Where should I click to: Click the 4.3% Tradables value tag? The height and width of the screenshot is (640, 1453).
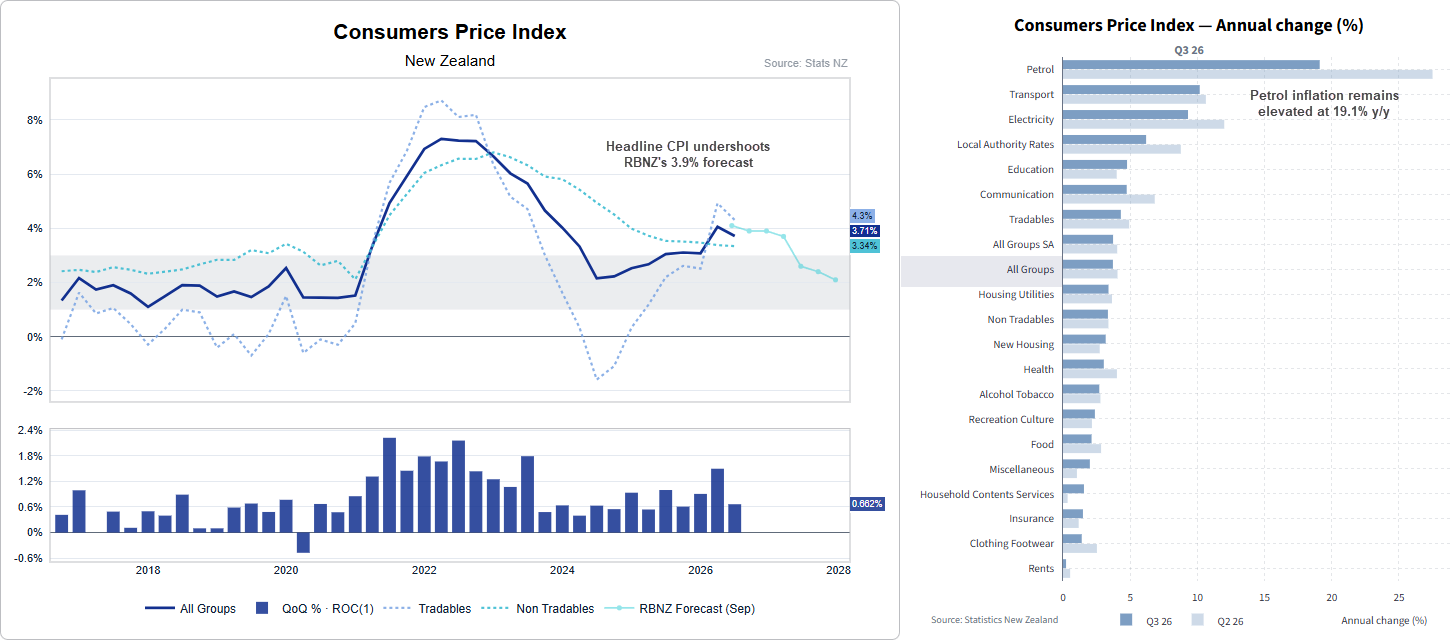[x=862, y=216]
